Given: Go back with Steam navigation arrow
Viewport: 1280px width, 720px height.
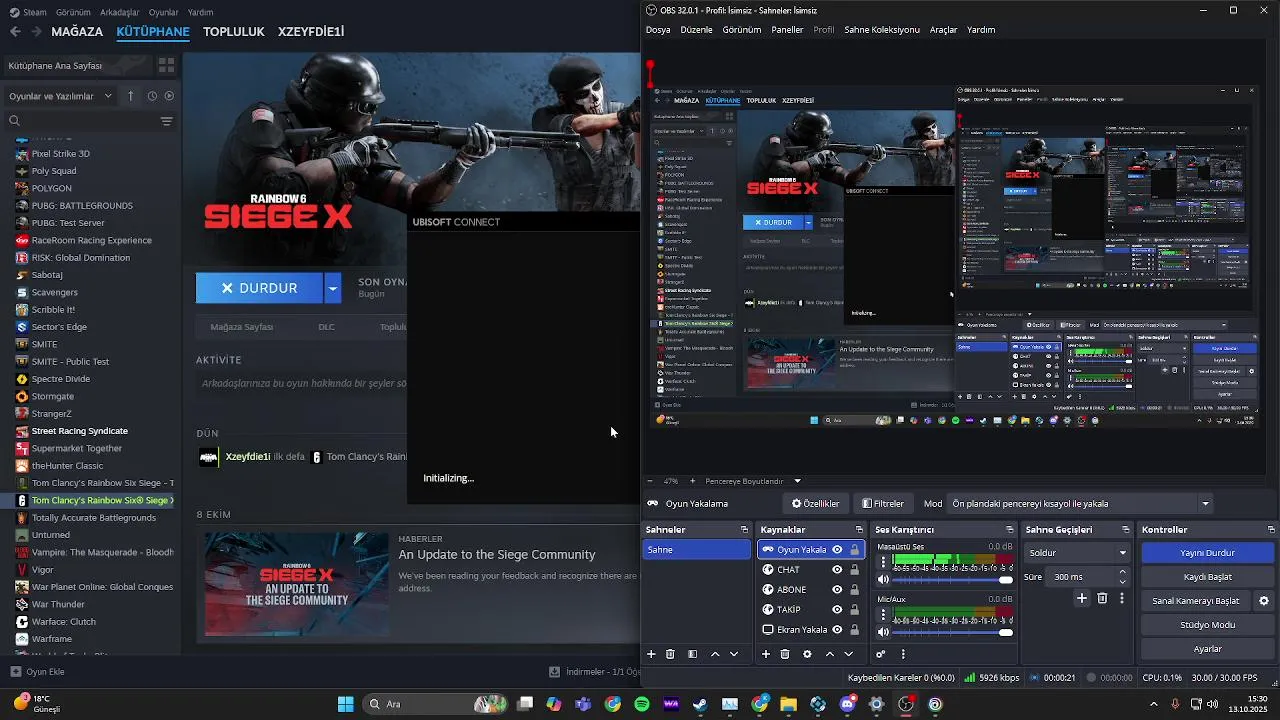Looking at the screenshot, I should pos(15,31).
